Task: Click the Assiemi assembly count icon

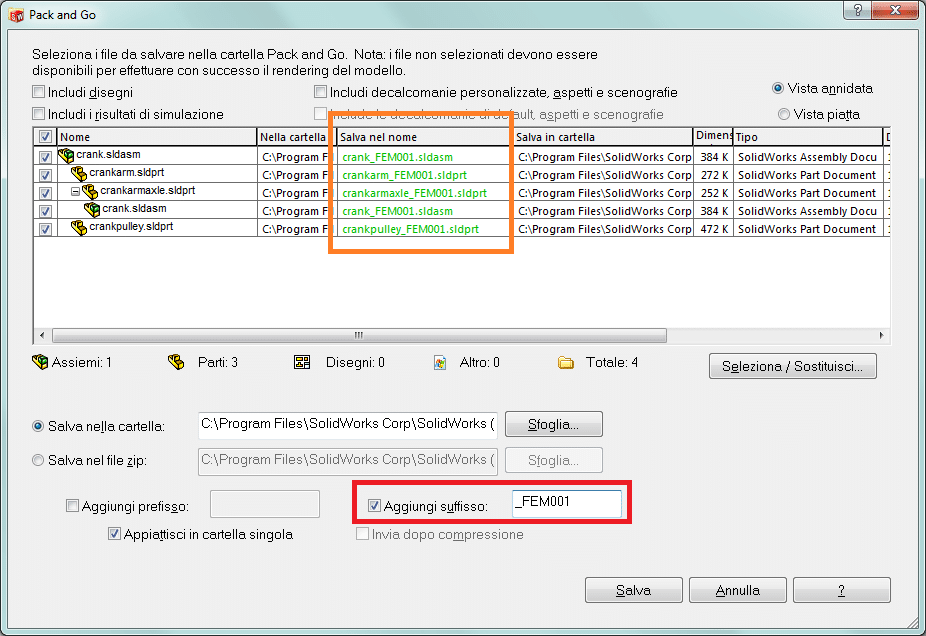Action: pyautogui.click(x=40, y=362)
